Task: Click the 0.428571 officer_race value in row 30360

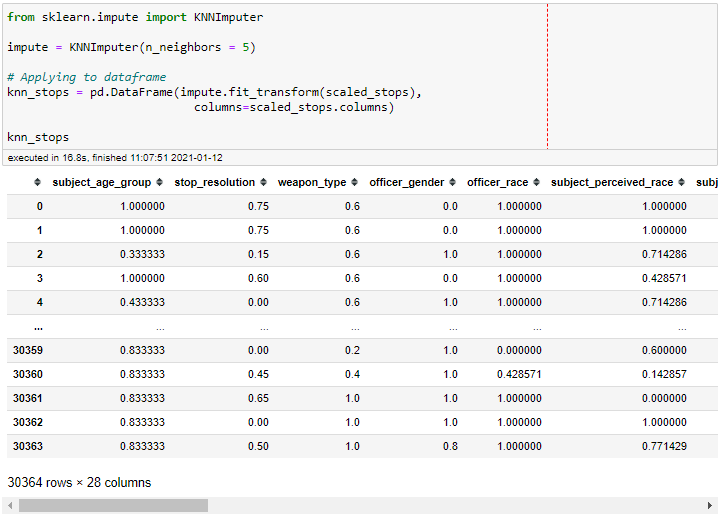Action: pyautogui.click(x=519, y=374)
